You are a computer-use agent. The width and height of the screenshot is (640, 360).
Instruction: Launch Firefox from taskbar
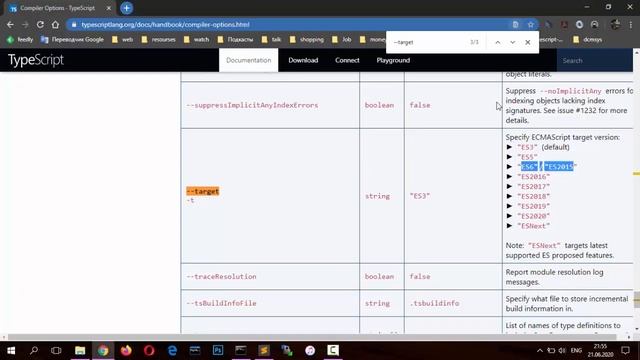pyautogui.click(x=126, y=351)
